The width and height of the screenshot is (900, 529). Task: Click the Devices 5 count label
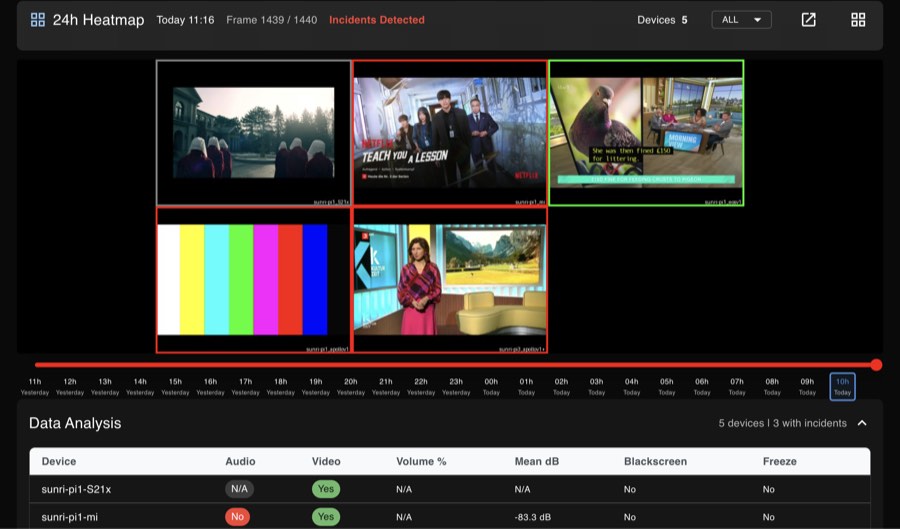pos(662,20)
